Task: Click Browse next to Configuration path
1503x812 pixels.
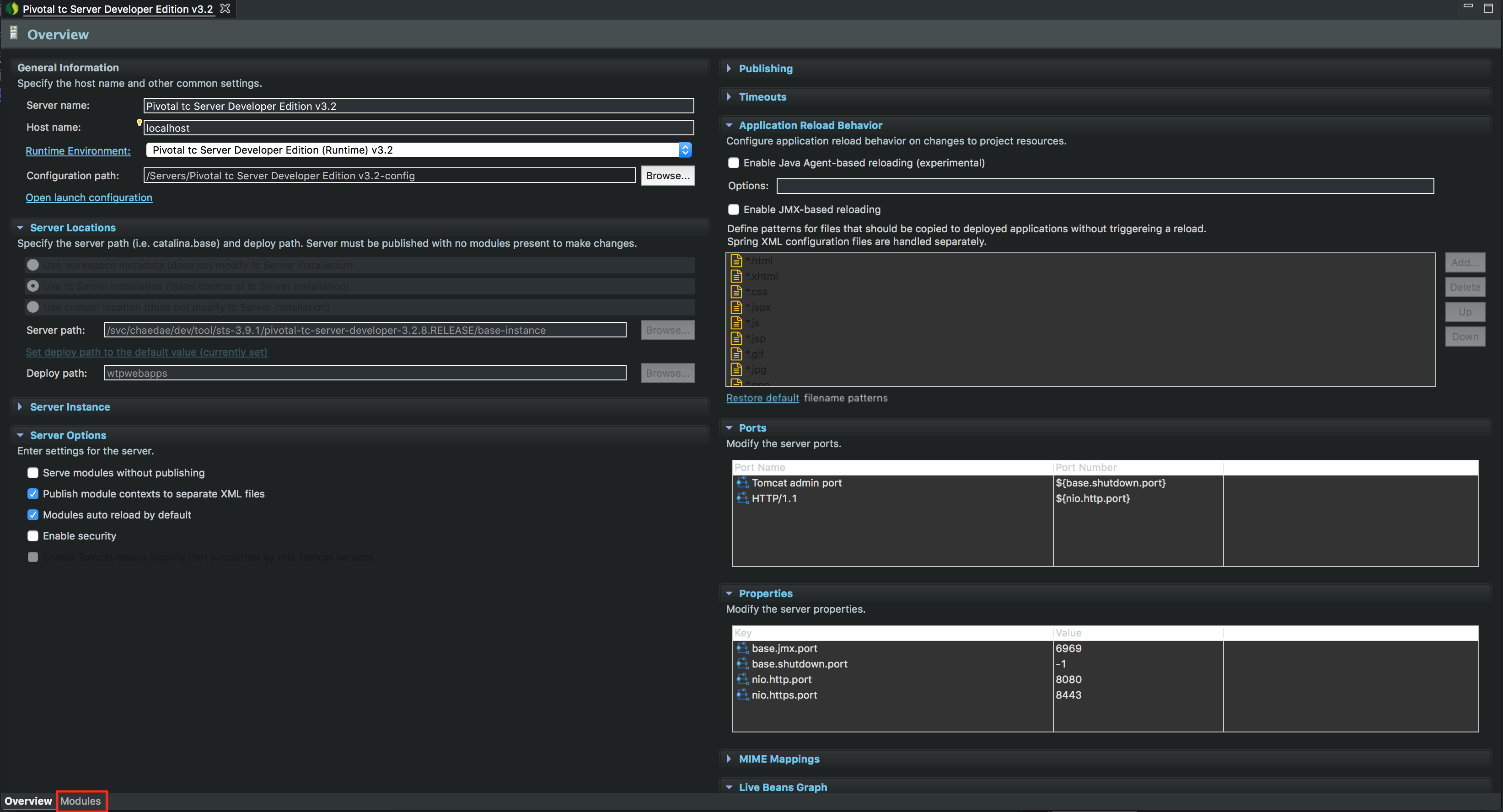Action: [667, 176]
